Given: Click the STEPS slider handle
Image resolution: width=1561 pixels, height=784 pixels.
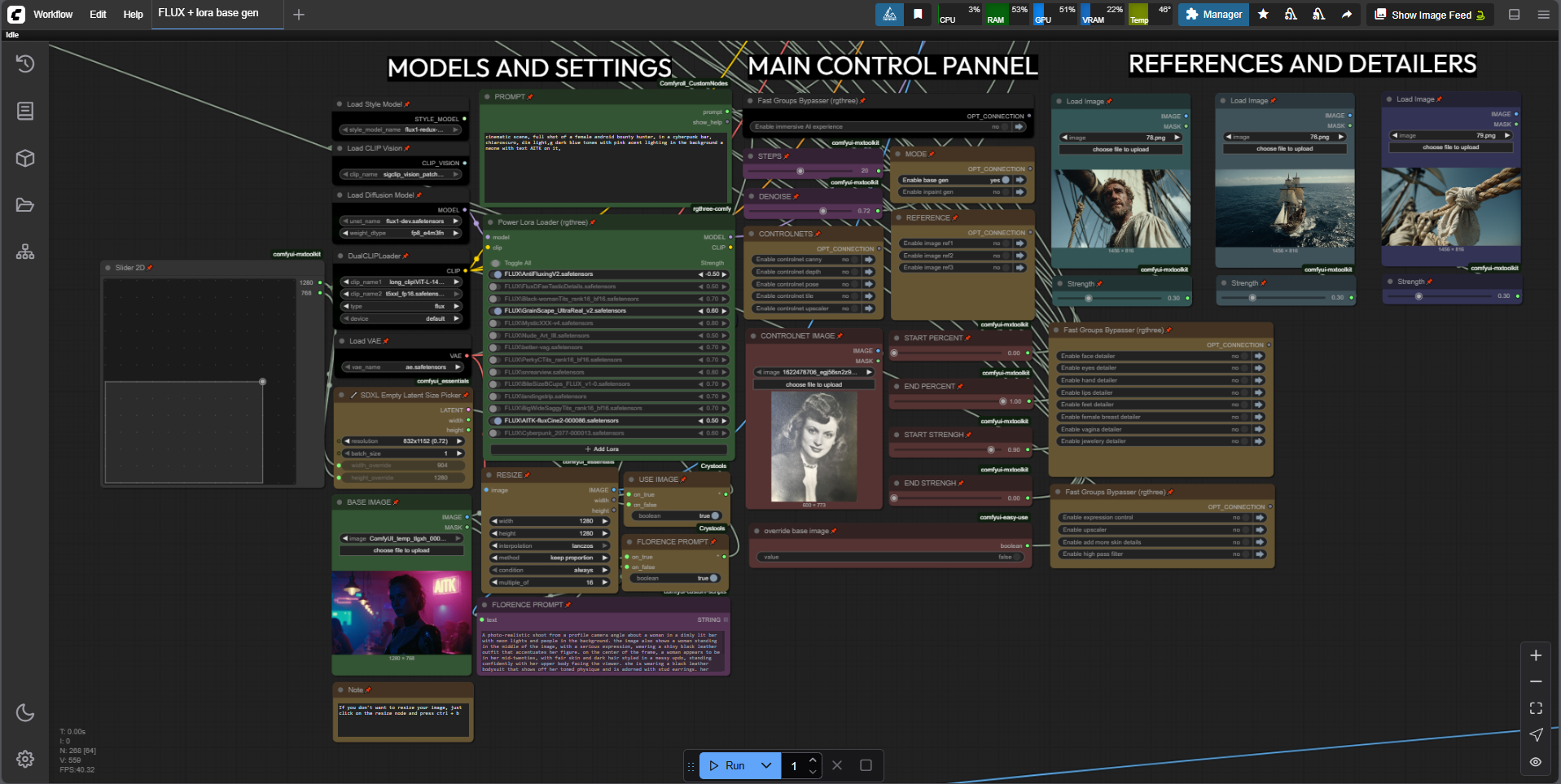Looking at the screenshot, I should tap(800, 171).
